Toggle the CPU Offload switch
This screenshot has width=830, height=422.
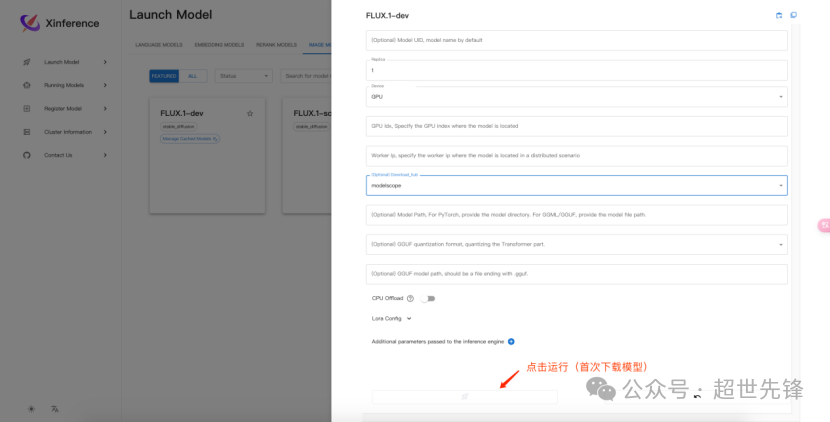pos(428,299)
